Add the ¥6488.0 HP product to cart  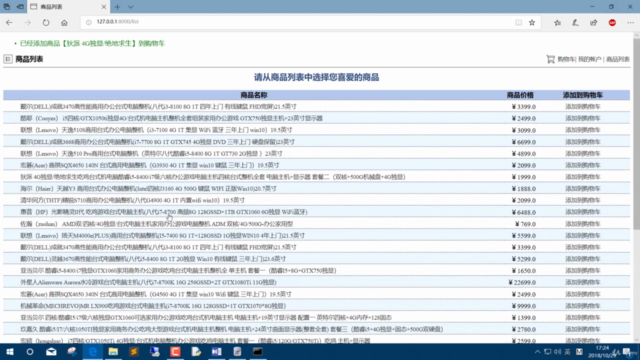[x=582, y=212]
